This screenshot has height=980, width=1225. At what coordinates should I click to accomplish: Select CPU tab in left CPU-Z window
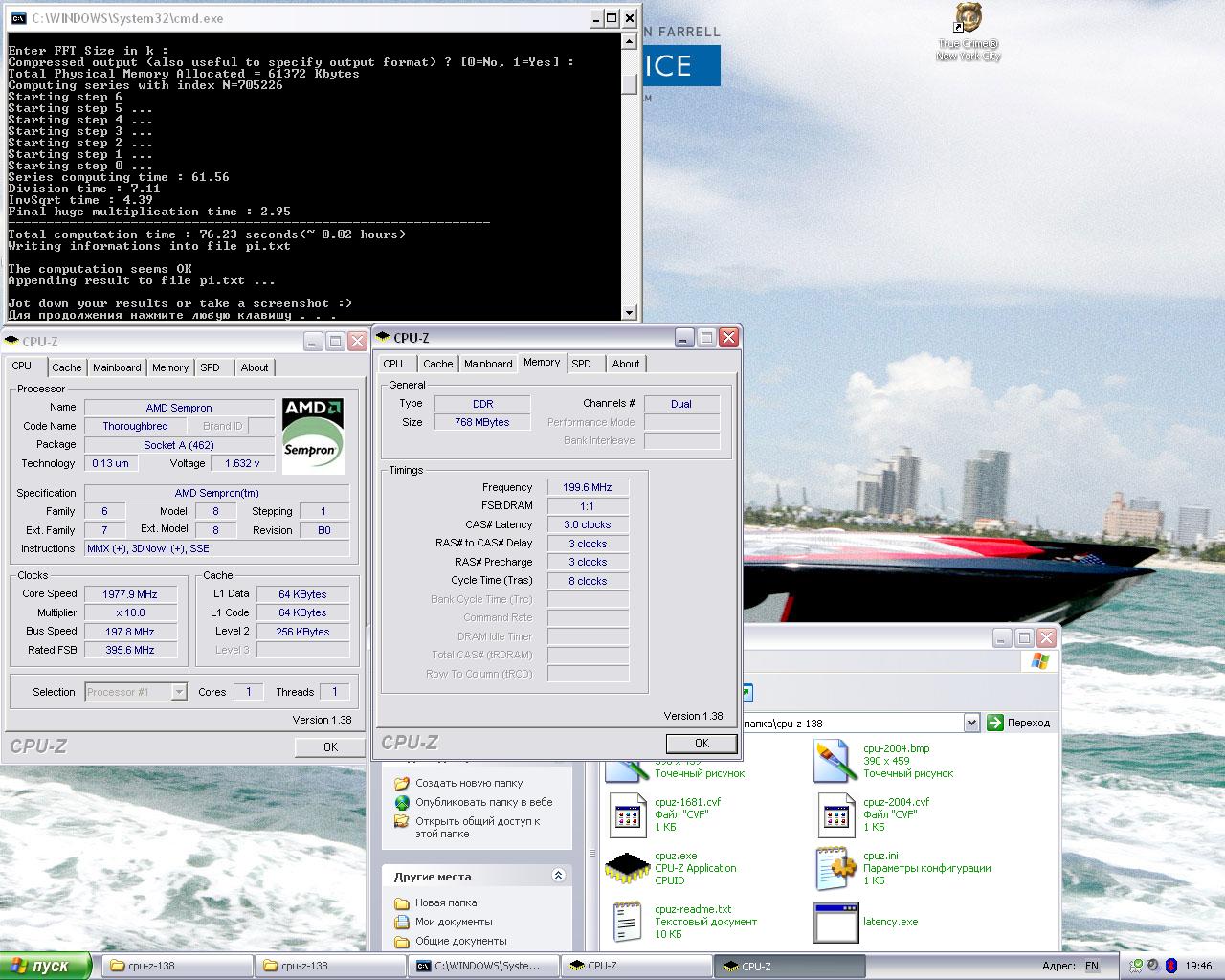[22, 367]
